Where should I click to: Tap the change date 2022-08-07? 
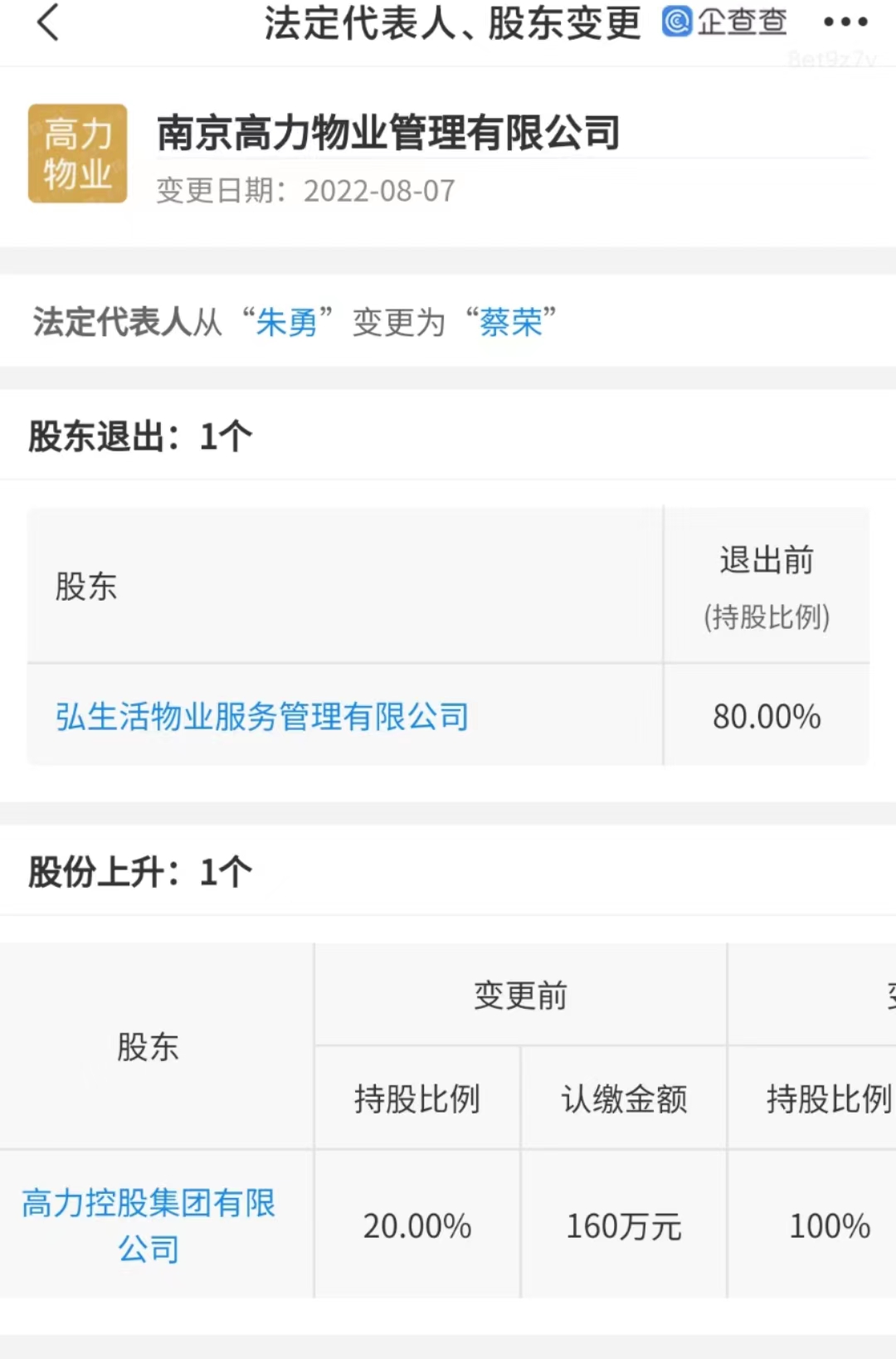tap(378, 191)
